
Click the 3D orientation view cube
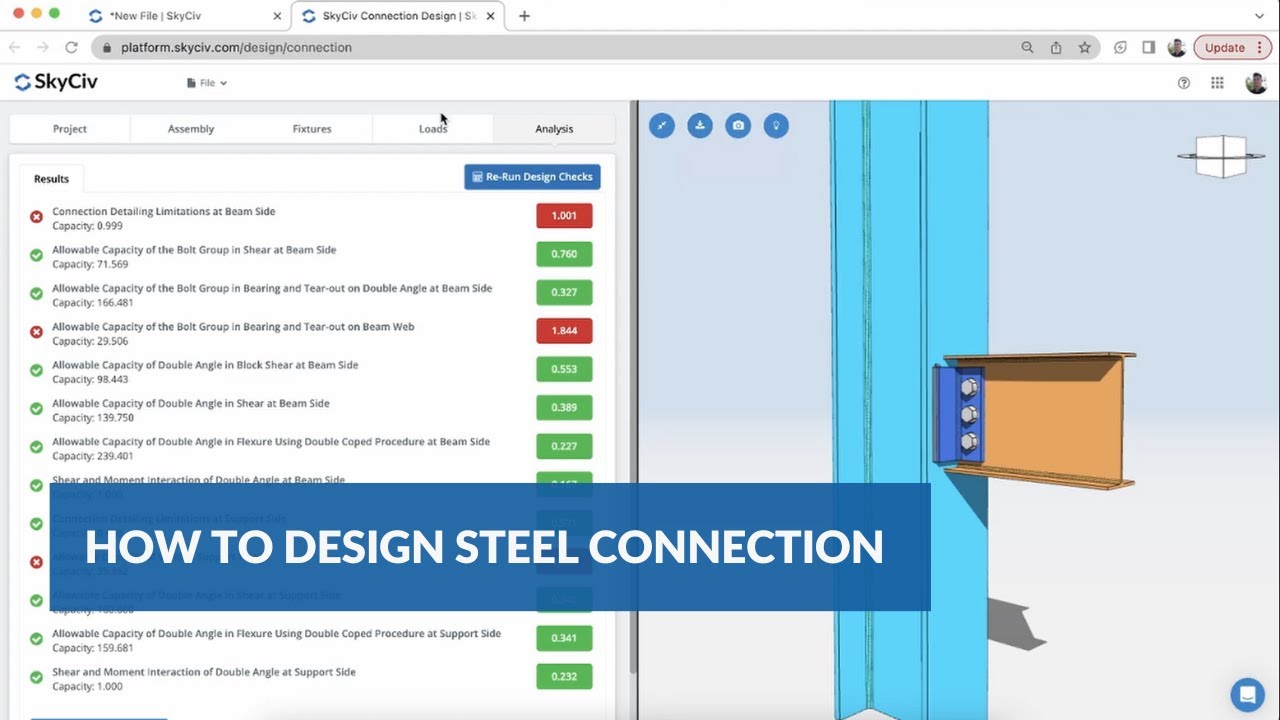point(1220,156)
